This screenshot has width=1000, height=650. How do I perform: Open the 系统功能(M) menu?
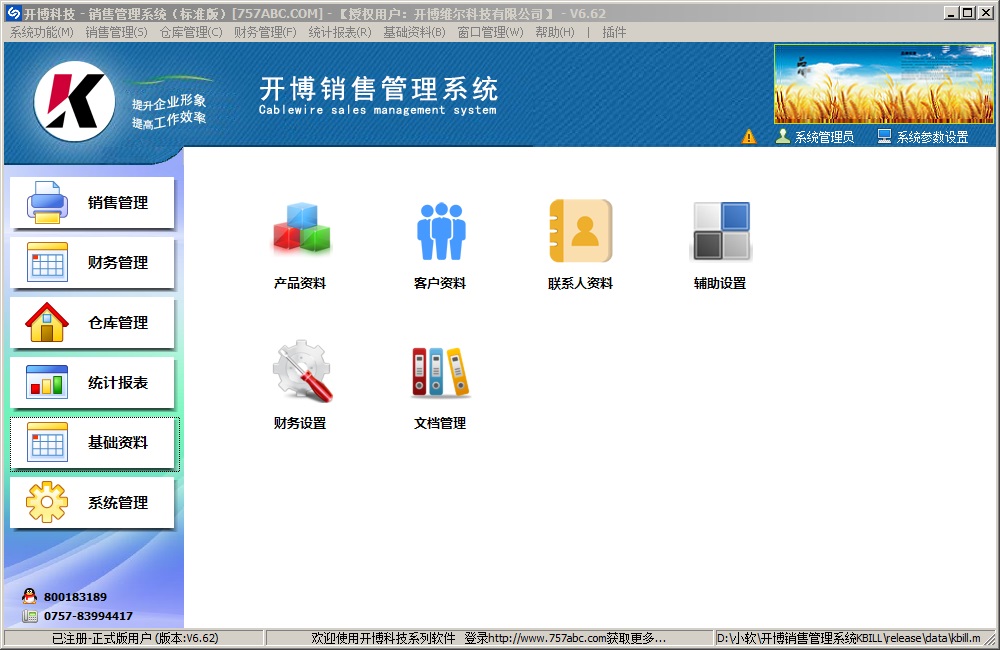tap(42, 32)
